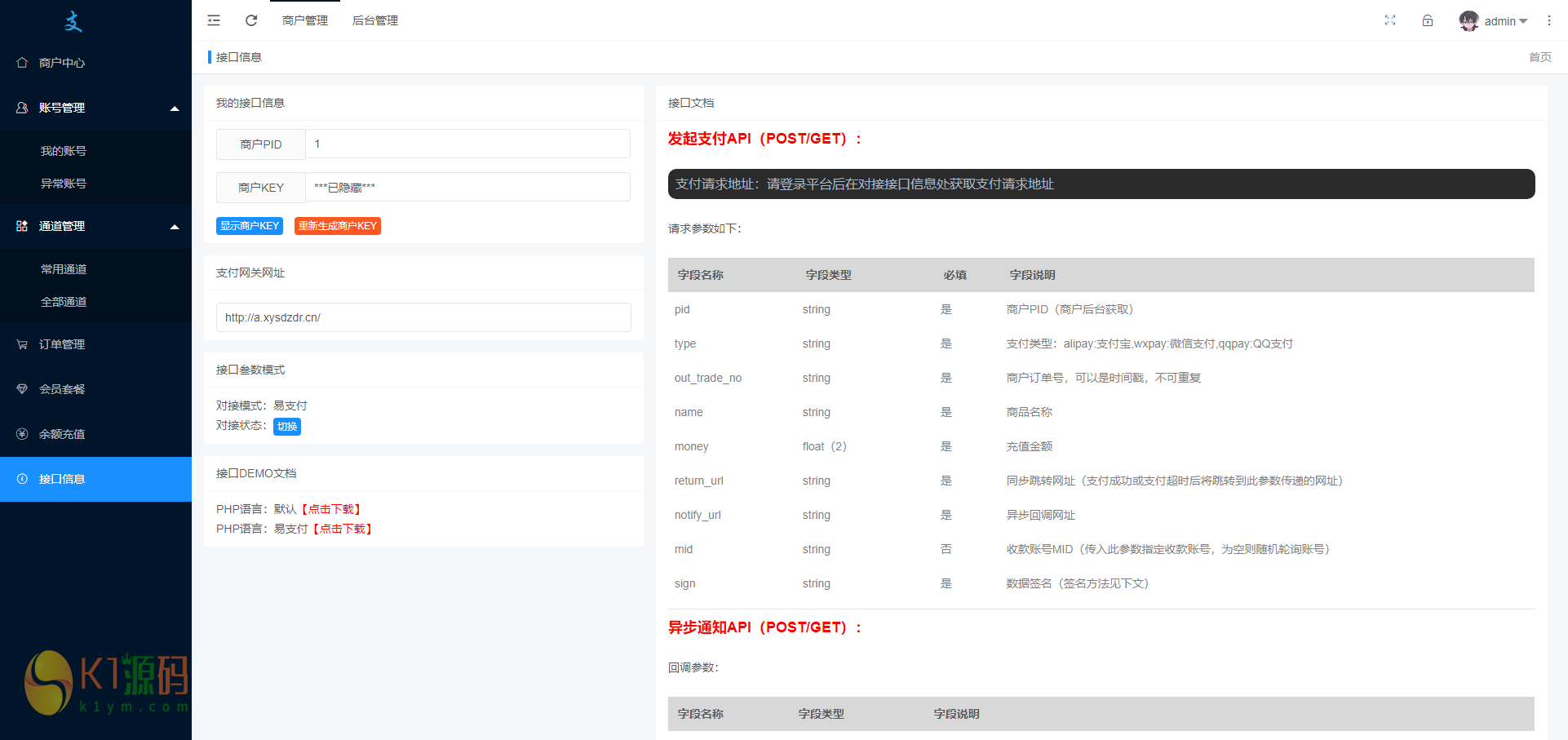Click the admin user avatar

pos(1468,21)
